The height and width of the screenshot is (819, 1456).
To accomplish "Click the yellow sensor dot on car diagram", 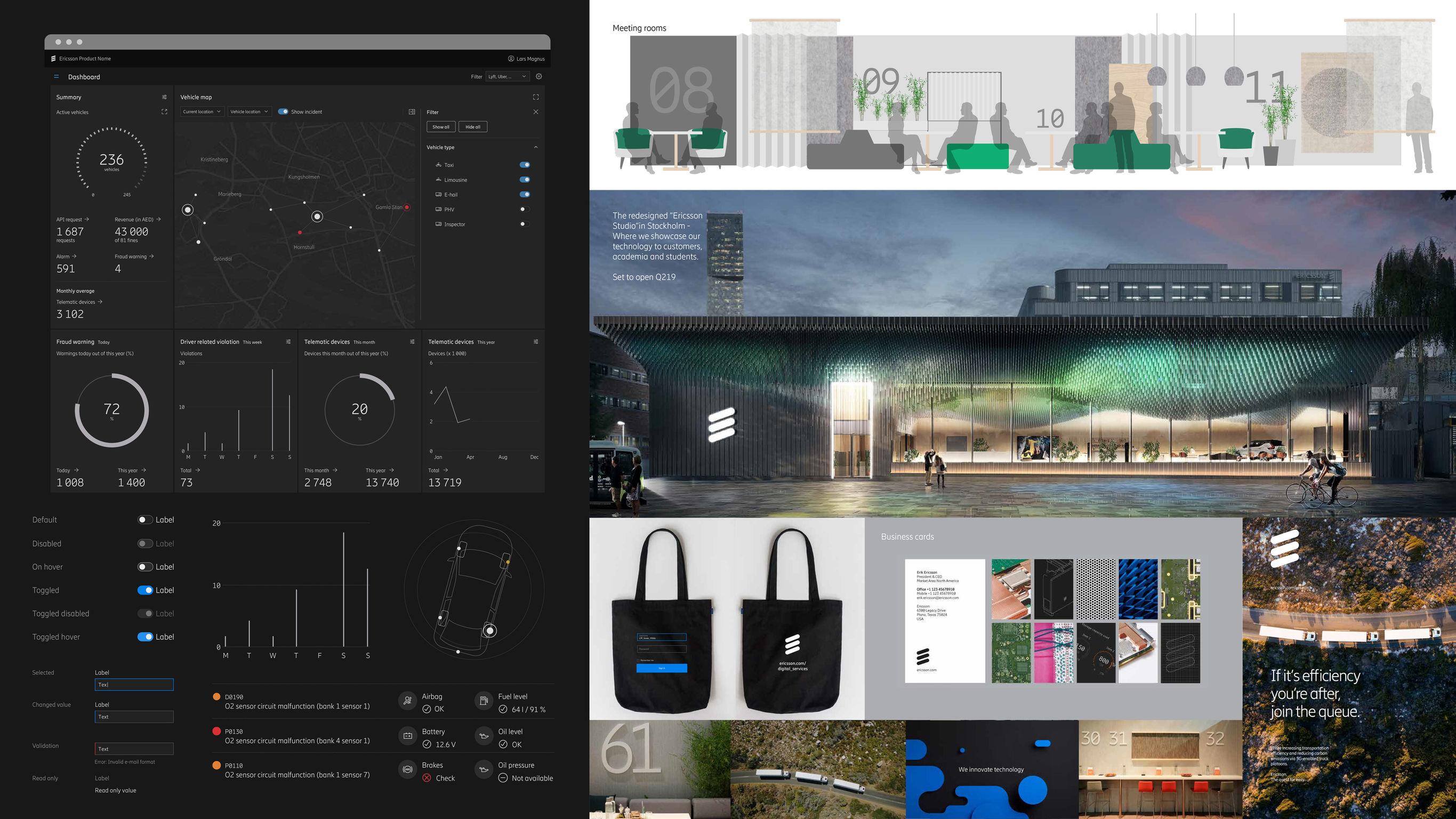I will tap(508, 562).
